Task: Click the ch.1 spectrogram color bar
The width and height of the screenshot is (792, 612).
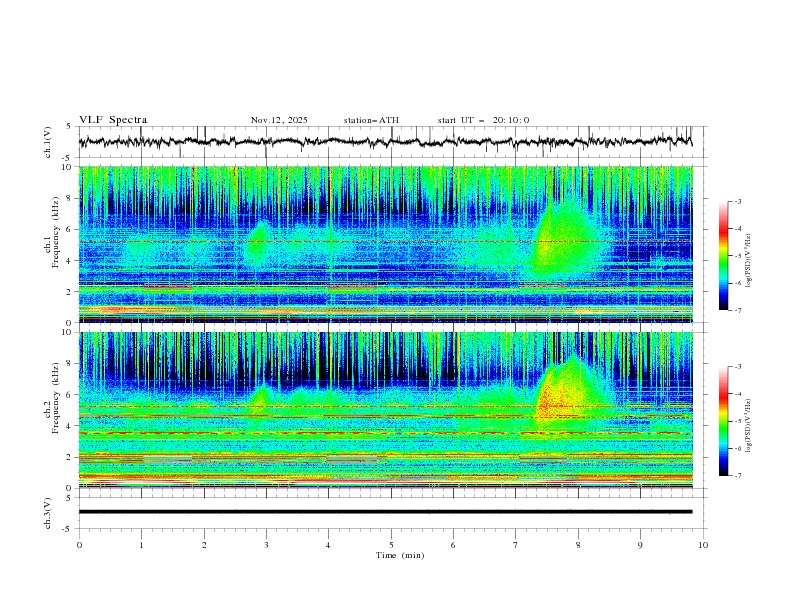Action: tap(723, 256)
